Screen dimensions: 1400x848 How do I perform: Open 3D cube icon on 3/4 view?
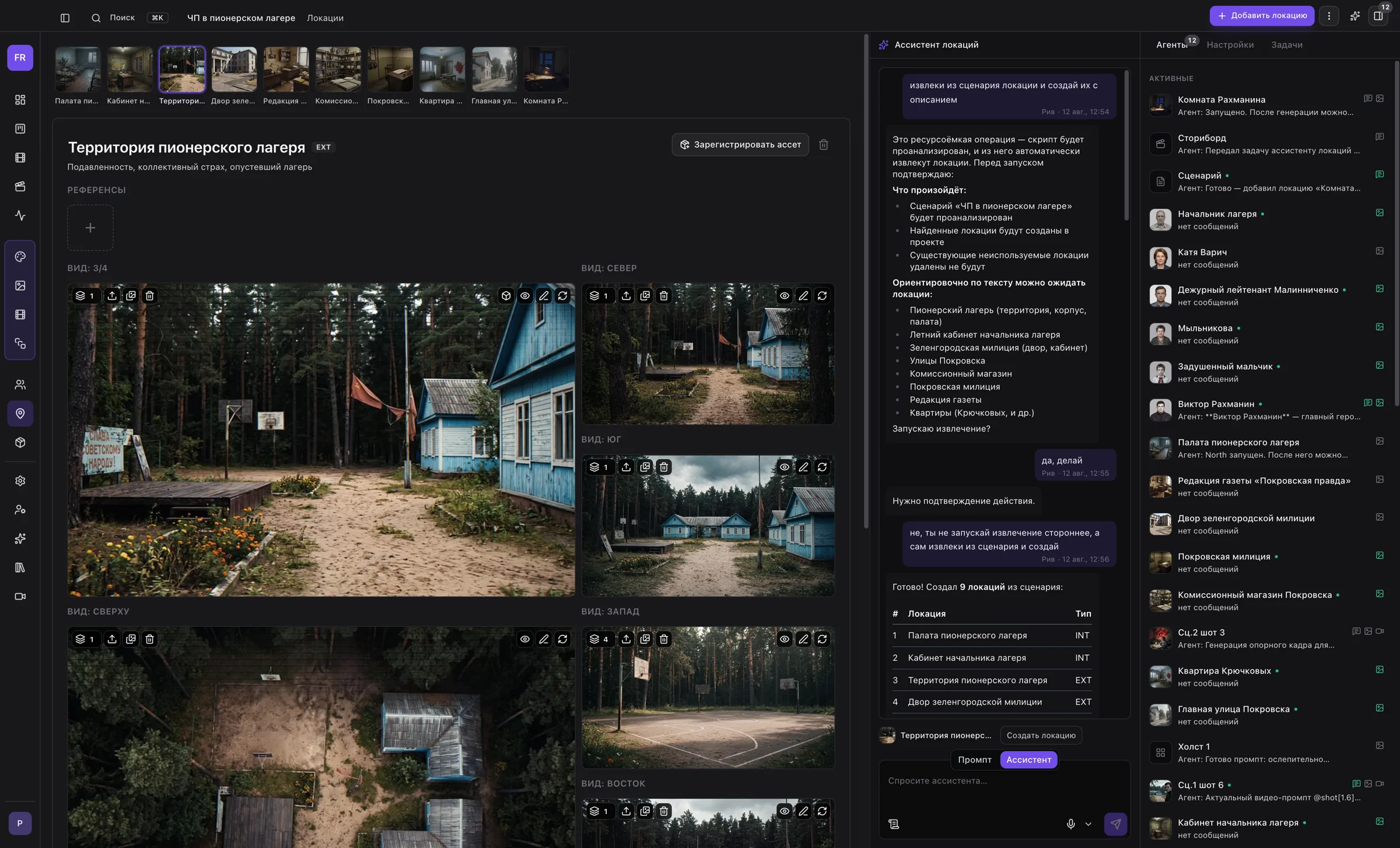(506, 296)
